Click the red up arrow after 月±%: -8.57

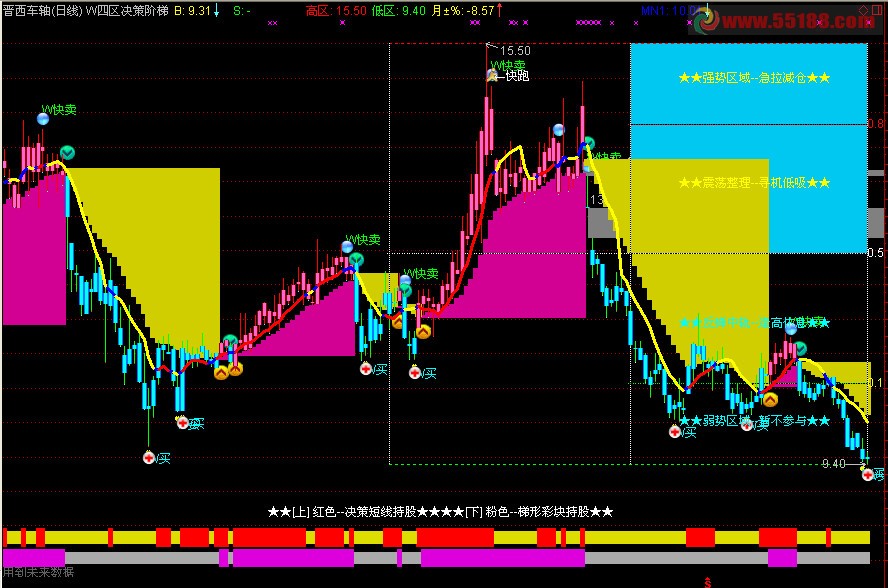pyautogui.click(x=500, y=10)
